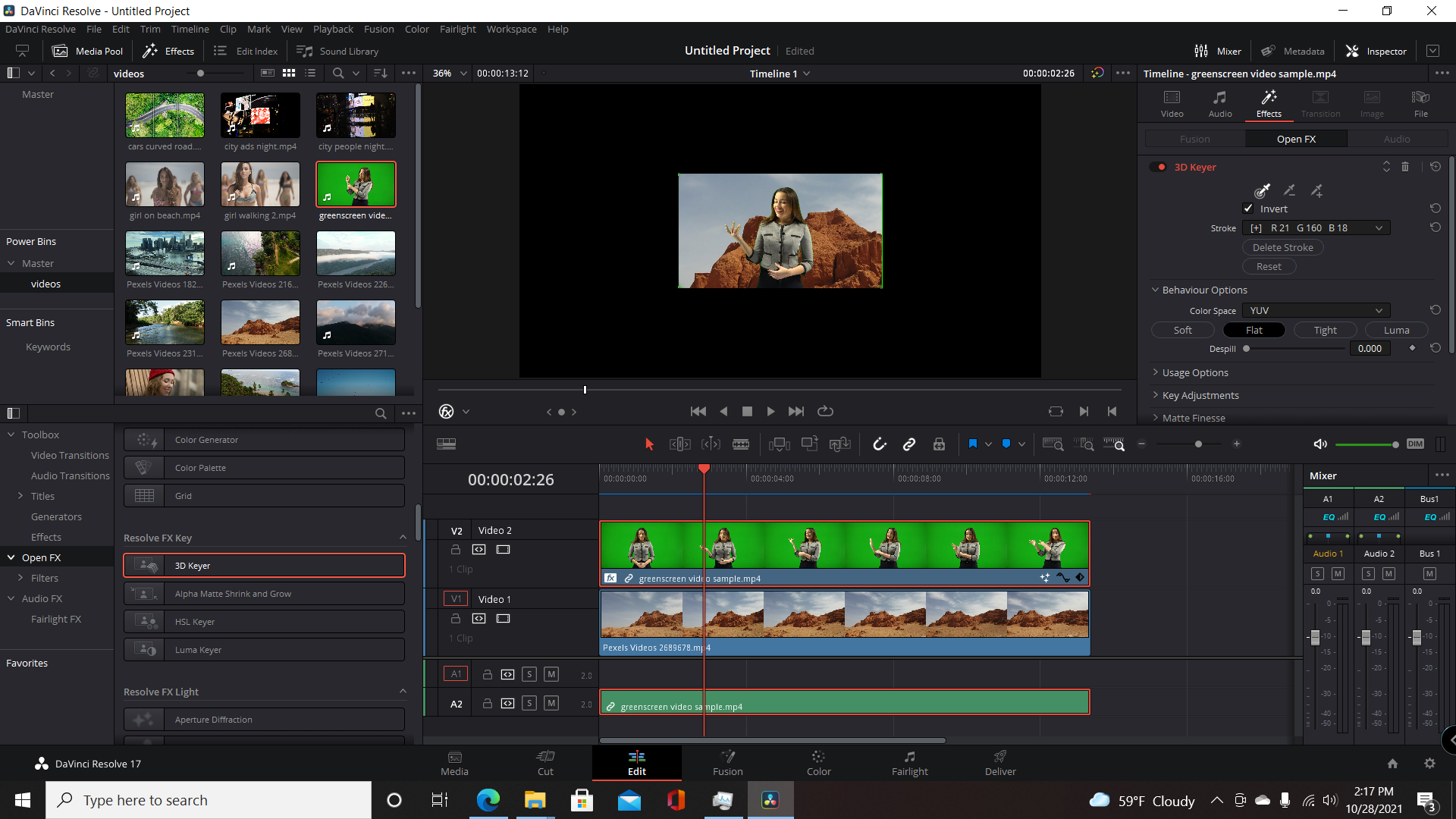Open the Stroke color dropdown
Viewport: 1456px width, 819px height.
[x=1316, y=228]
